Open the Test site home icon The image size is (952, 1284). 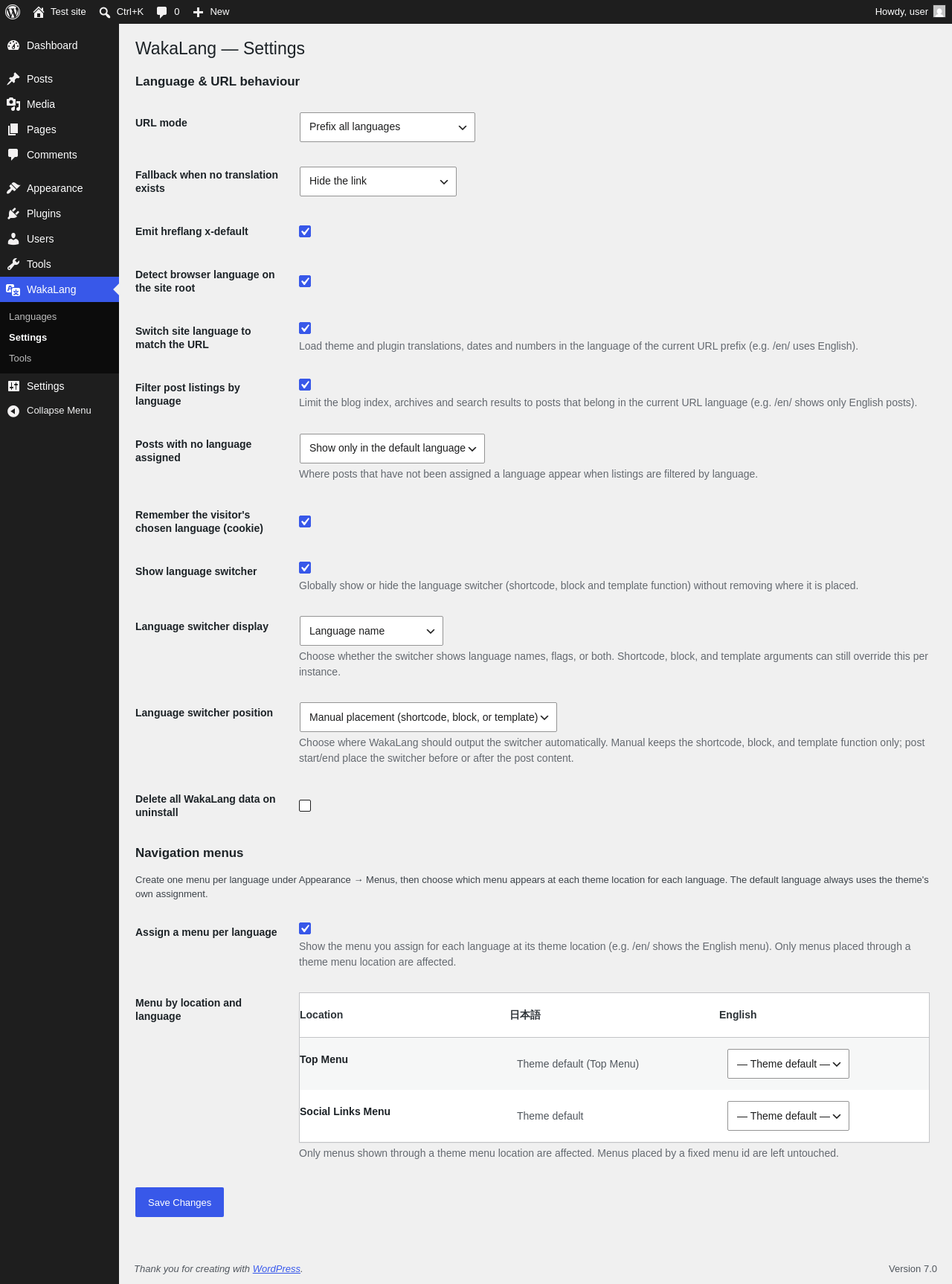click(x=39, y=12)
